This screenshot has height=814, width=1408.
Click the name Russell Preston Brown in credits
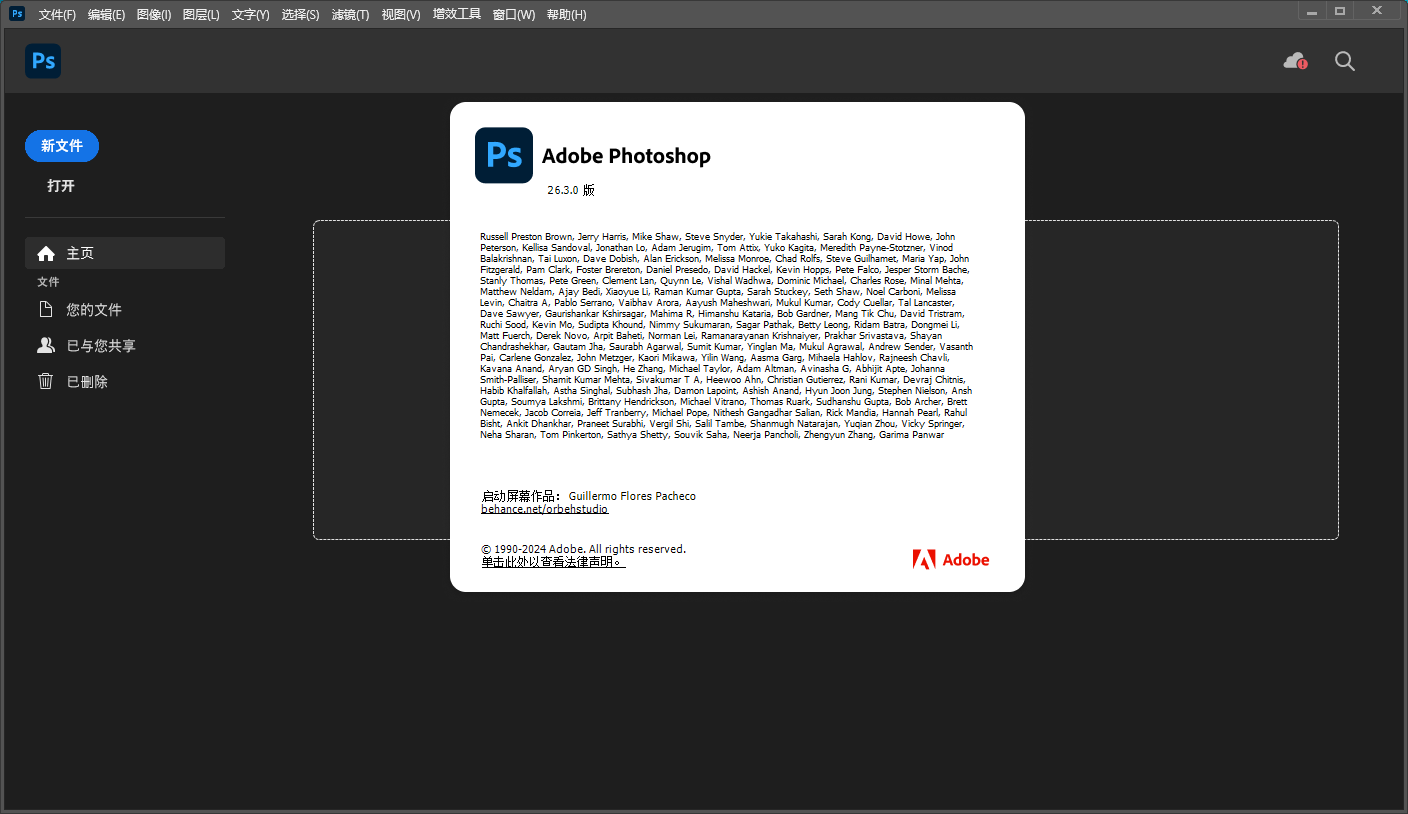click(x=526, y=237)
